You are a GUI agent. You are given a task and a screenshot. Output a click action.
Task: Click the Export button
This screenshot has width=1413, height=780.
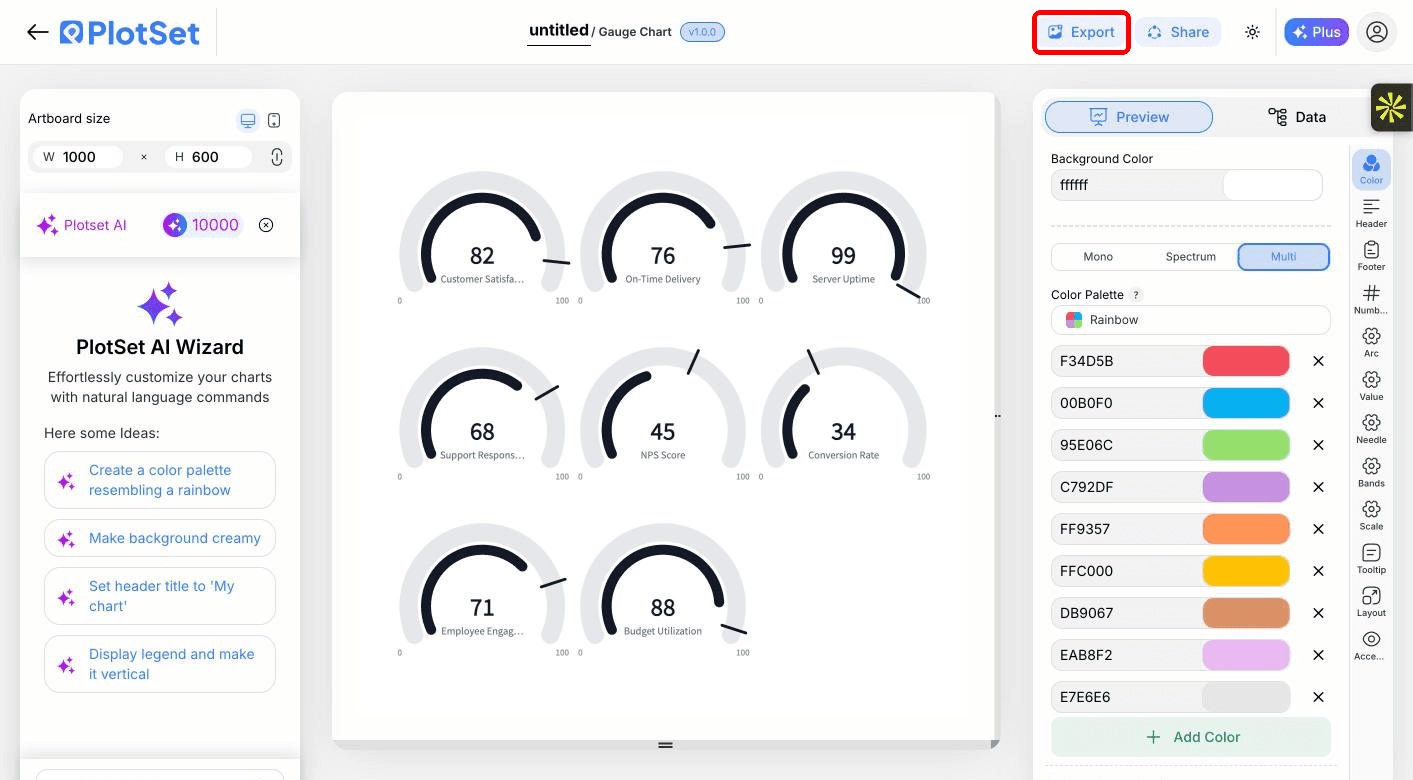click(x=1081, y=32)
